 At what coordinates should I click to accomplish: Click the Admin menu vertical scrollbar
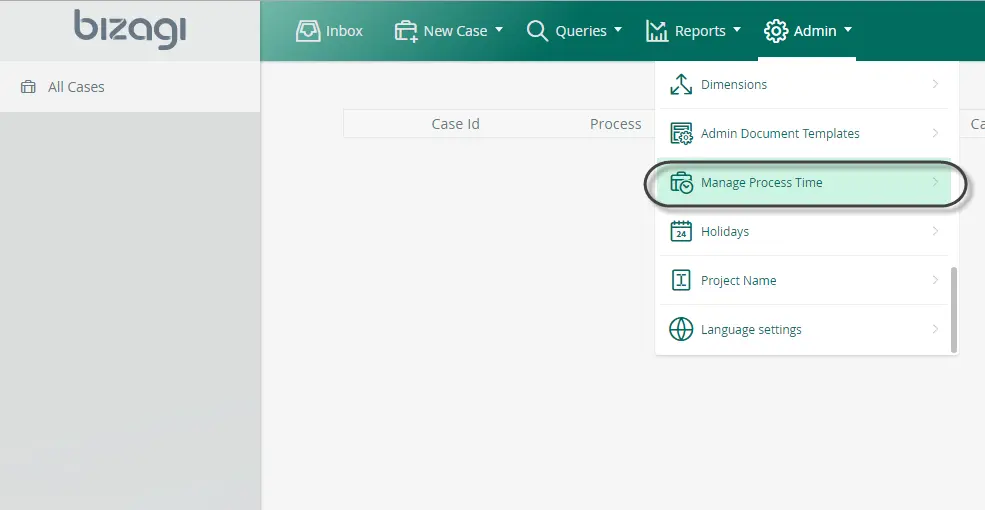954,310
